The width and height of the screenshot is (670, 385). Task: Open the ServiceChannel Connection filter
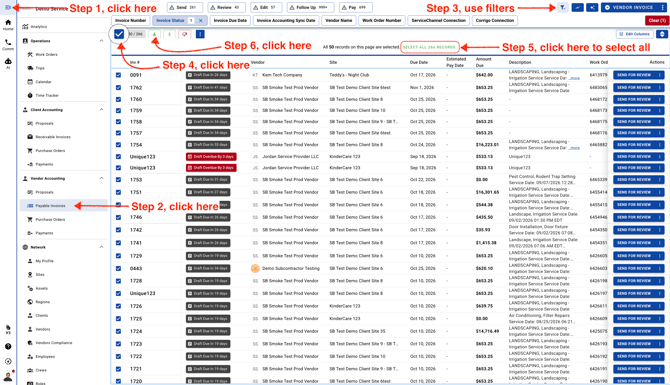[x=438, y=21]
